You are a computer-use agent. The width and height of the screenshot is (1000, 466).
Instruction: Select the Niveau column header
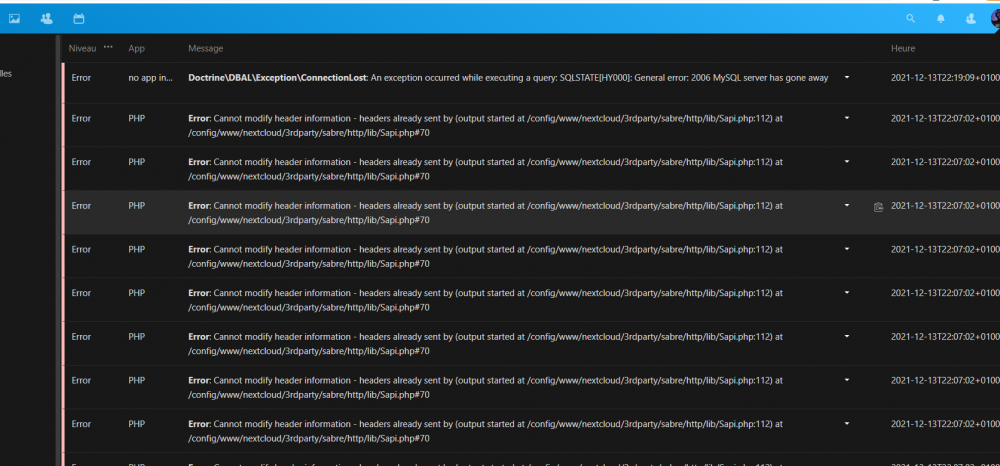[82, 48]
